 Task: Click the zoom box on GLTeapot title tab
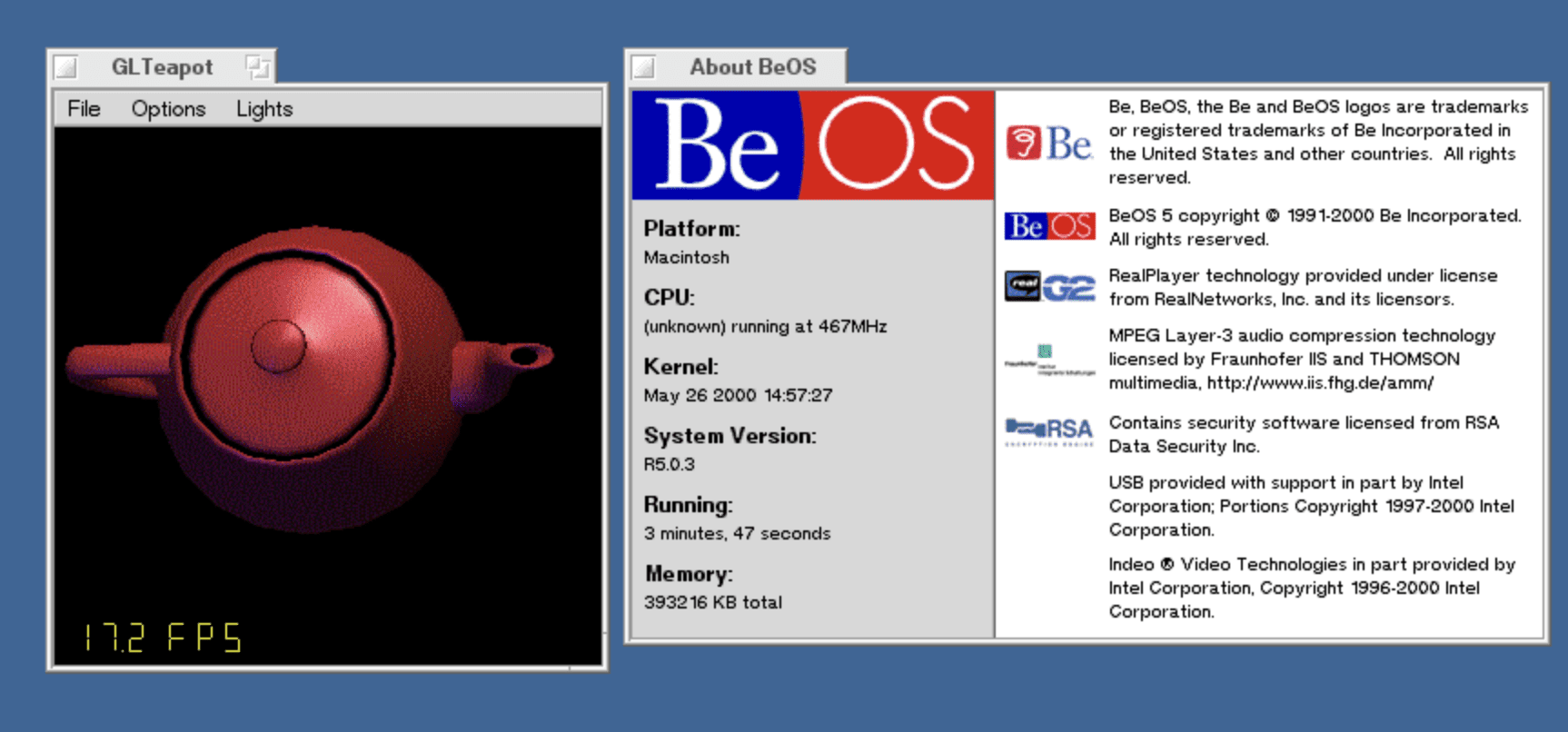tap(258, 66)
